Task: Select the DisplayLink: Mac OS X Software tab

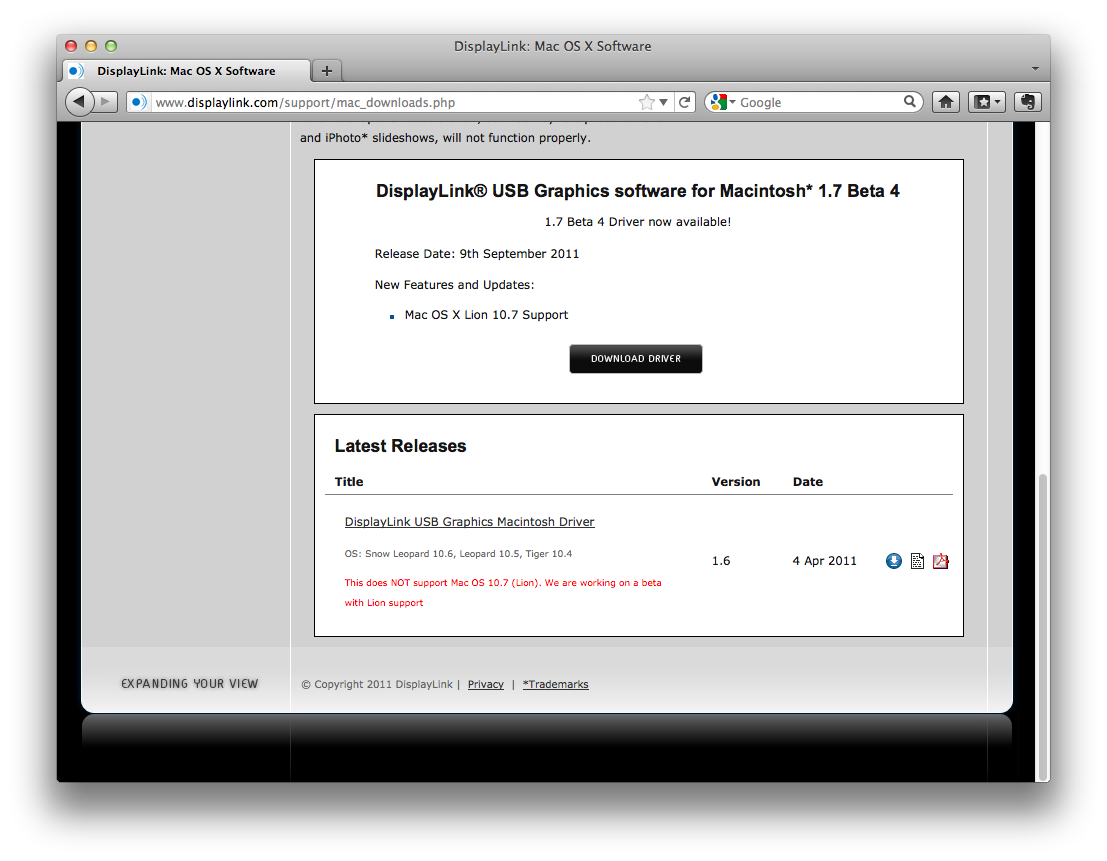Action: pyautogui.click(x=186, y=71)
